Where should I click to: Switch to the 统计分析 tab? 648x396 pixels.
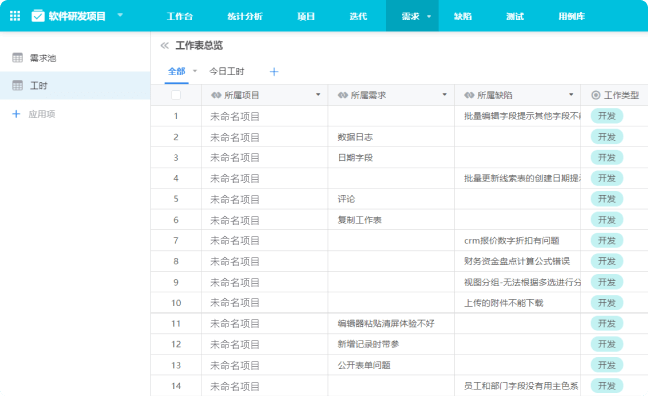[x=245, y=17]
